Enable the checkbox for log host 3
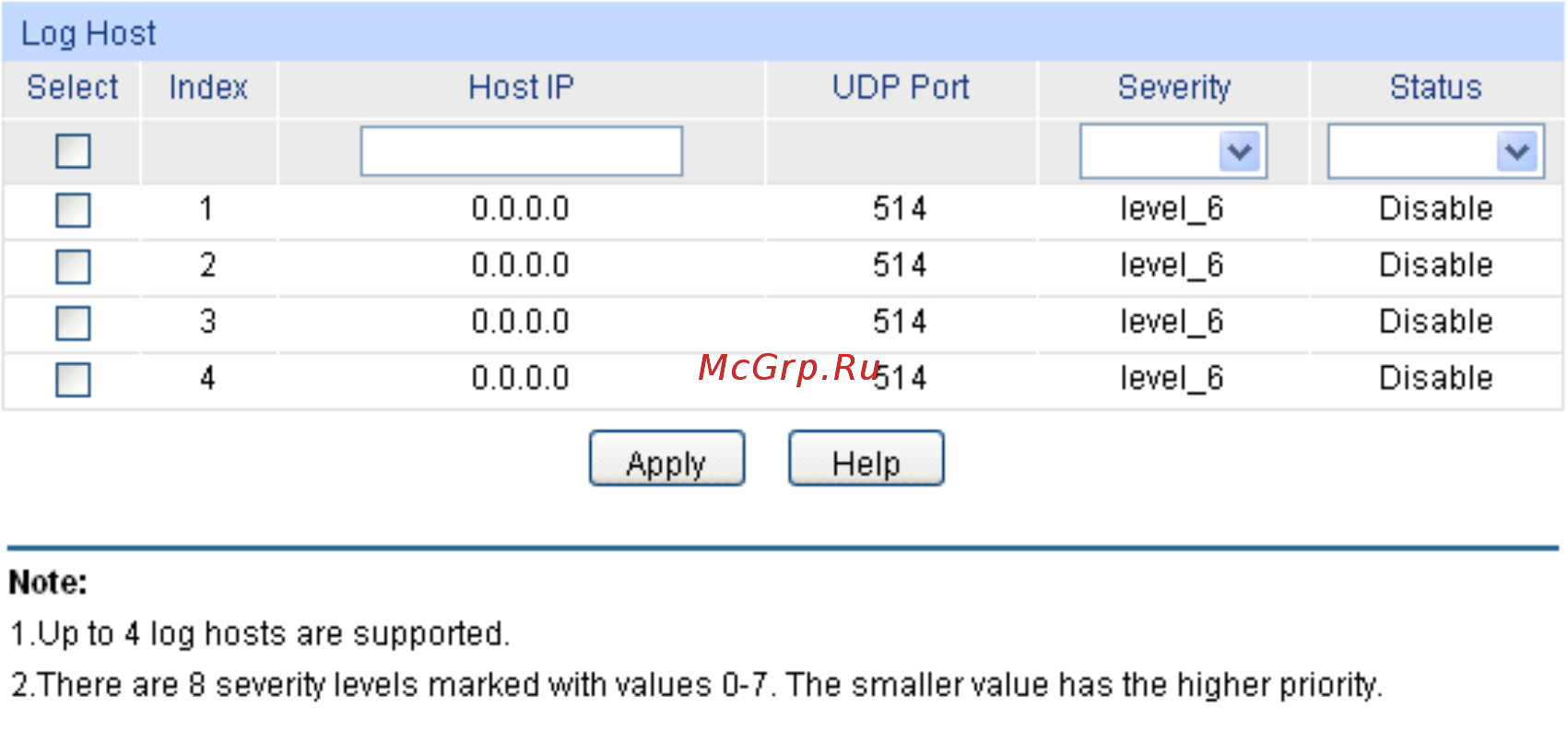The image size is (1568, 732). pyautogui.click(x=73, y=323)
